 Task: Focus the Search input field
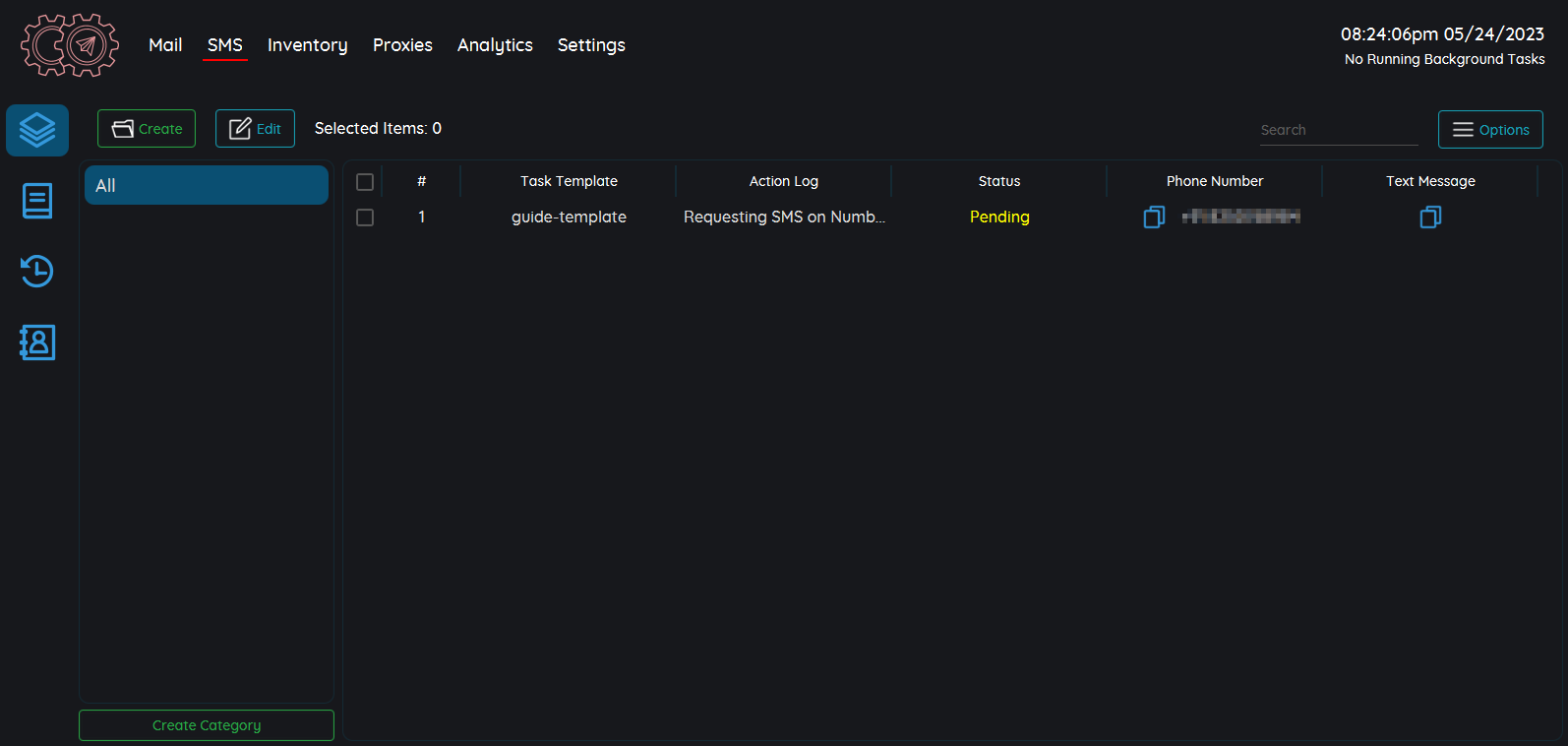[x=1338, y=130]
